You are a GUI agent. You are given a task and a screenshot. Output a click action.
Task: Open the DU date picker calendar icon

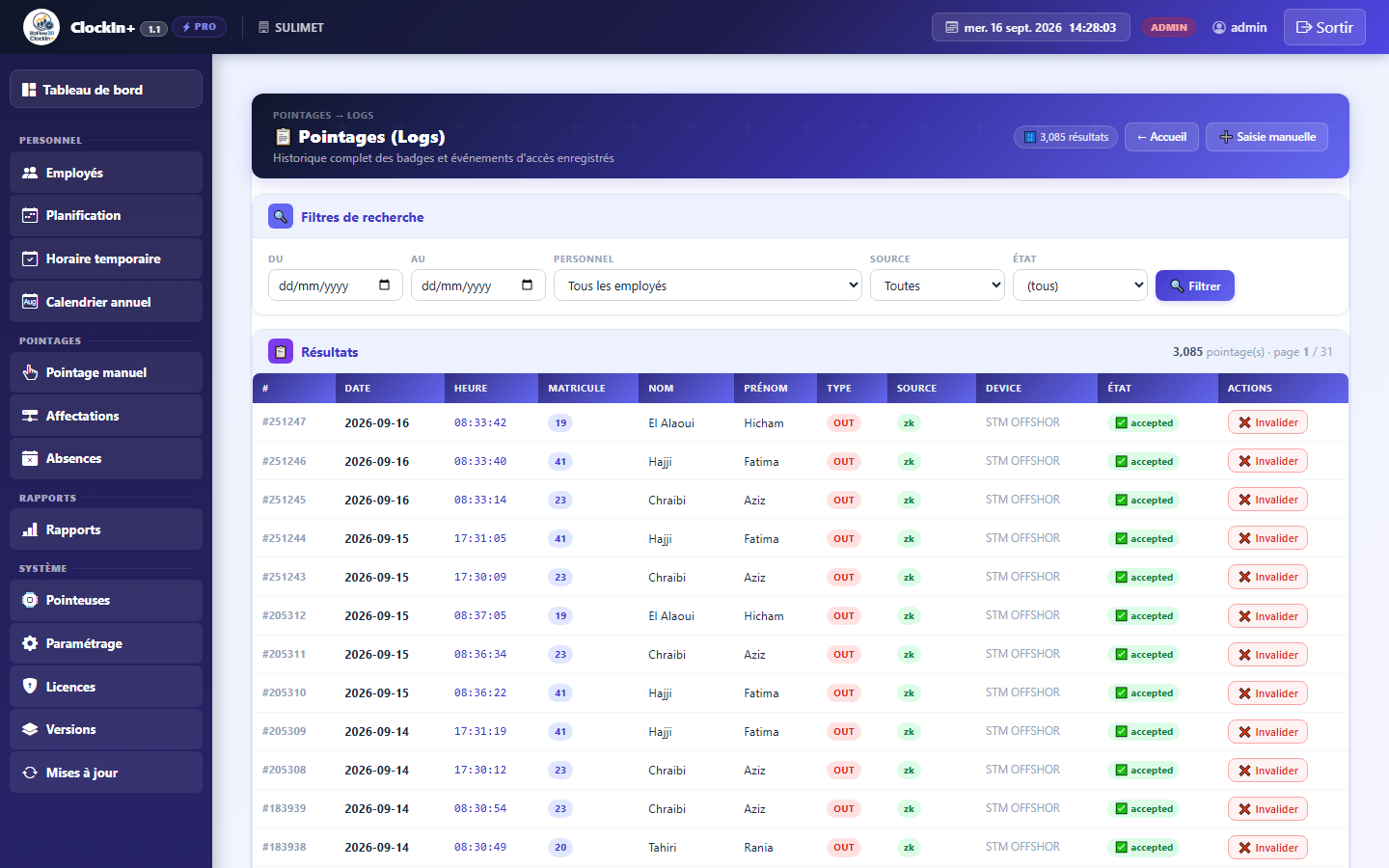point(384,285)
